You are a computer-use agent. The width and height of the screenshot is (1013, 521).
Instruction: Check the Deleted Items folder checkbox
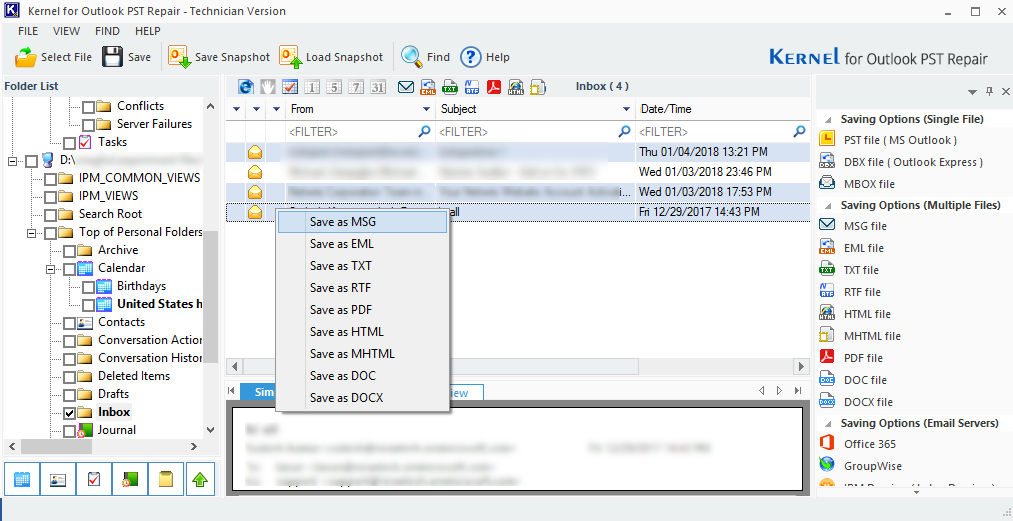[70, 376]
